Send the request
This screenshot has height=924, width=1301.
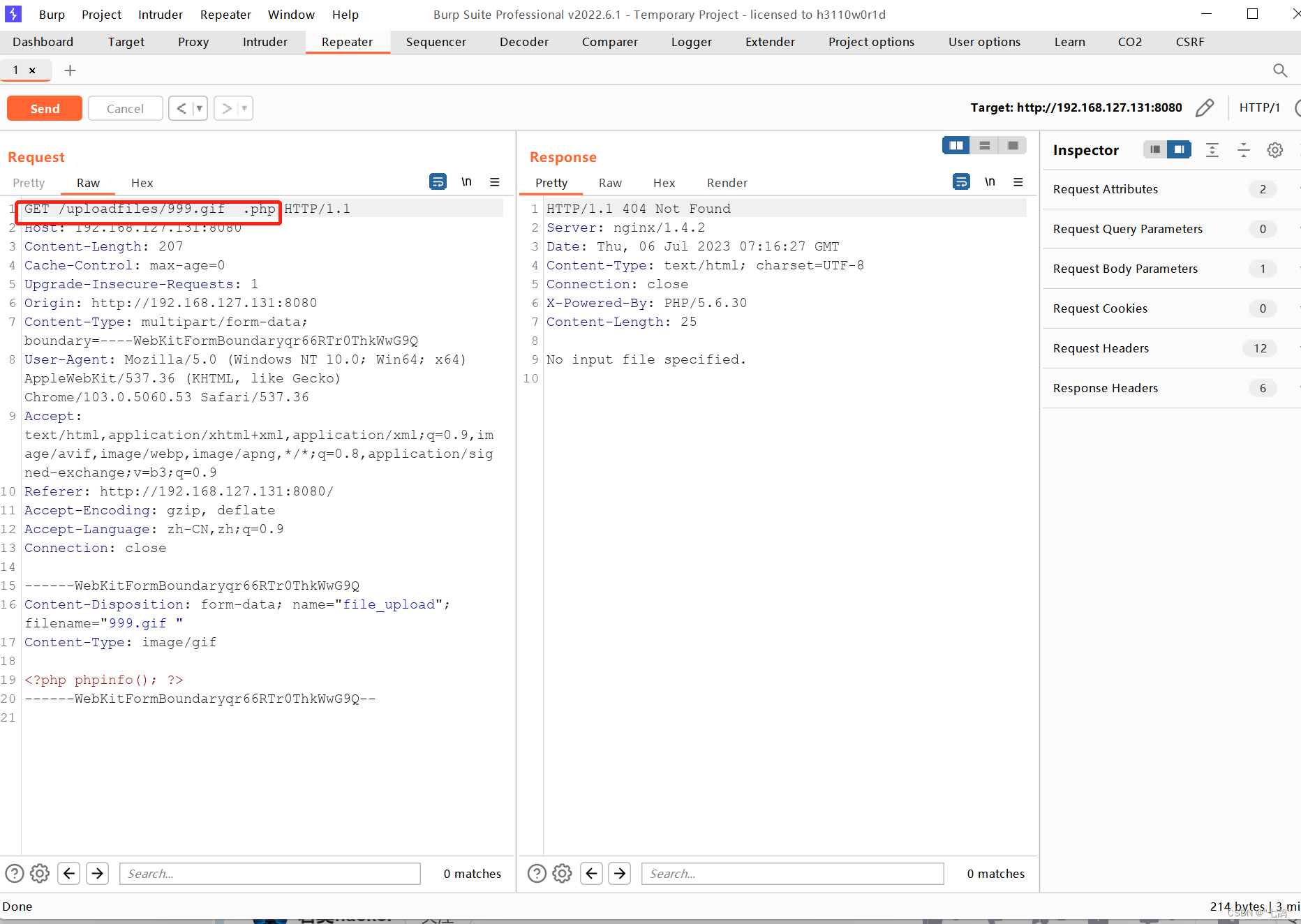coord(45,108)
